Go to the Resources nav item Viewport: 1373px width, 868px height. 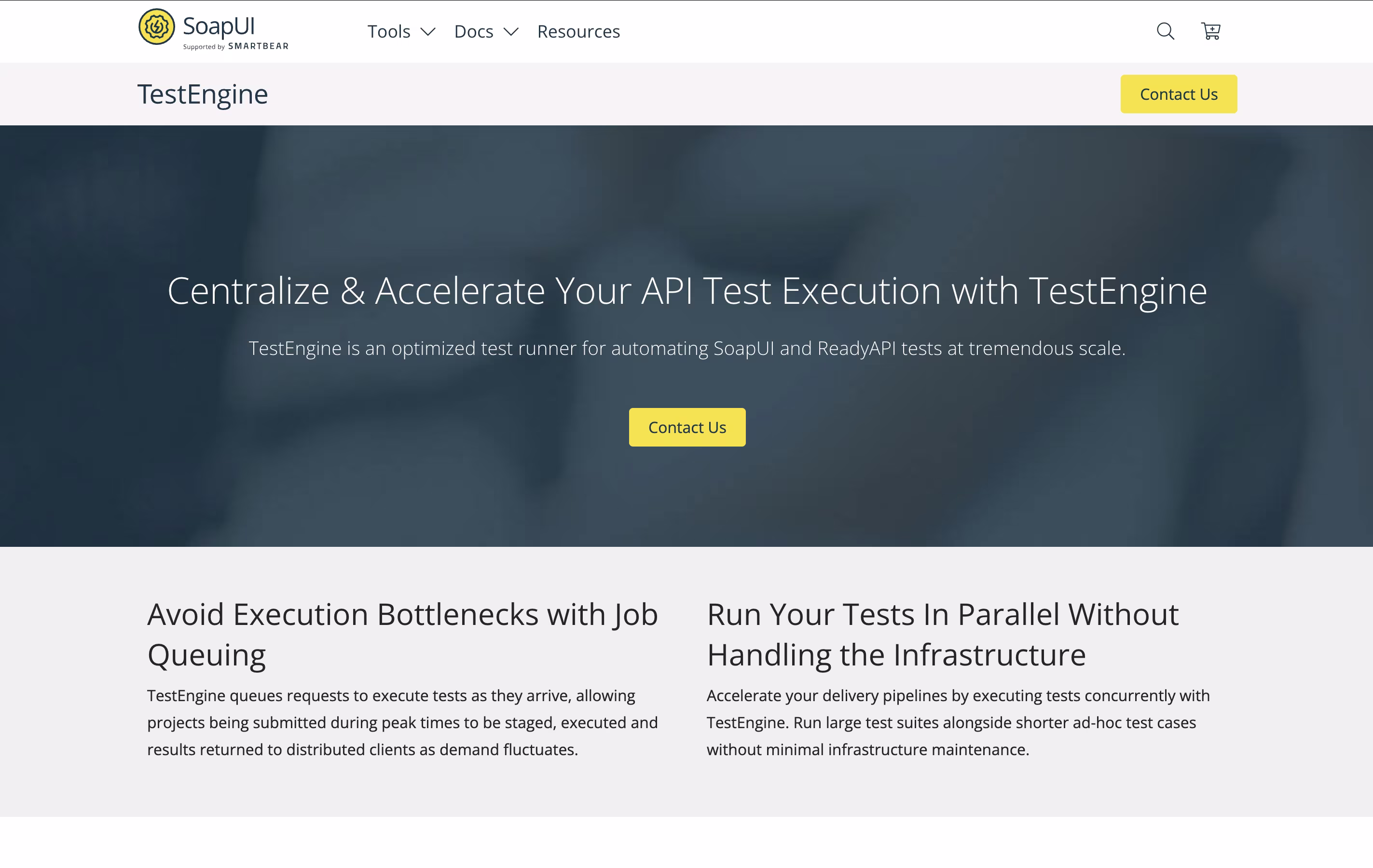578,32
